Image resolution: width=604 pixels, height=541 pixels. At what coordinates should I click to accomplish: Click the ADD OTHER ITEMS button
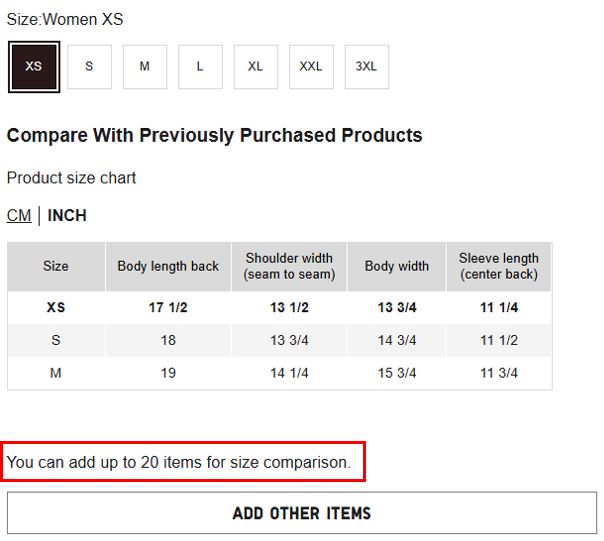pos(301,513)
